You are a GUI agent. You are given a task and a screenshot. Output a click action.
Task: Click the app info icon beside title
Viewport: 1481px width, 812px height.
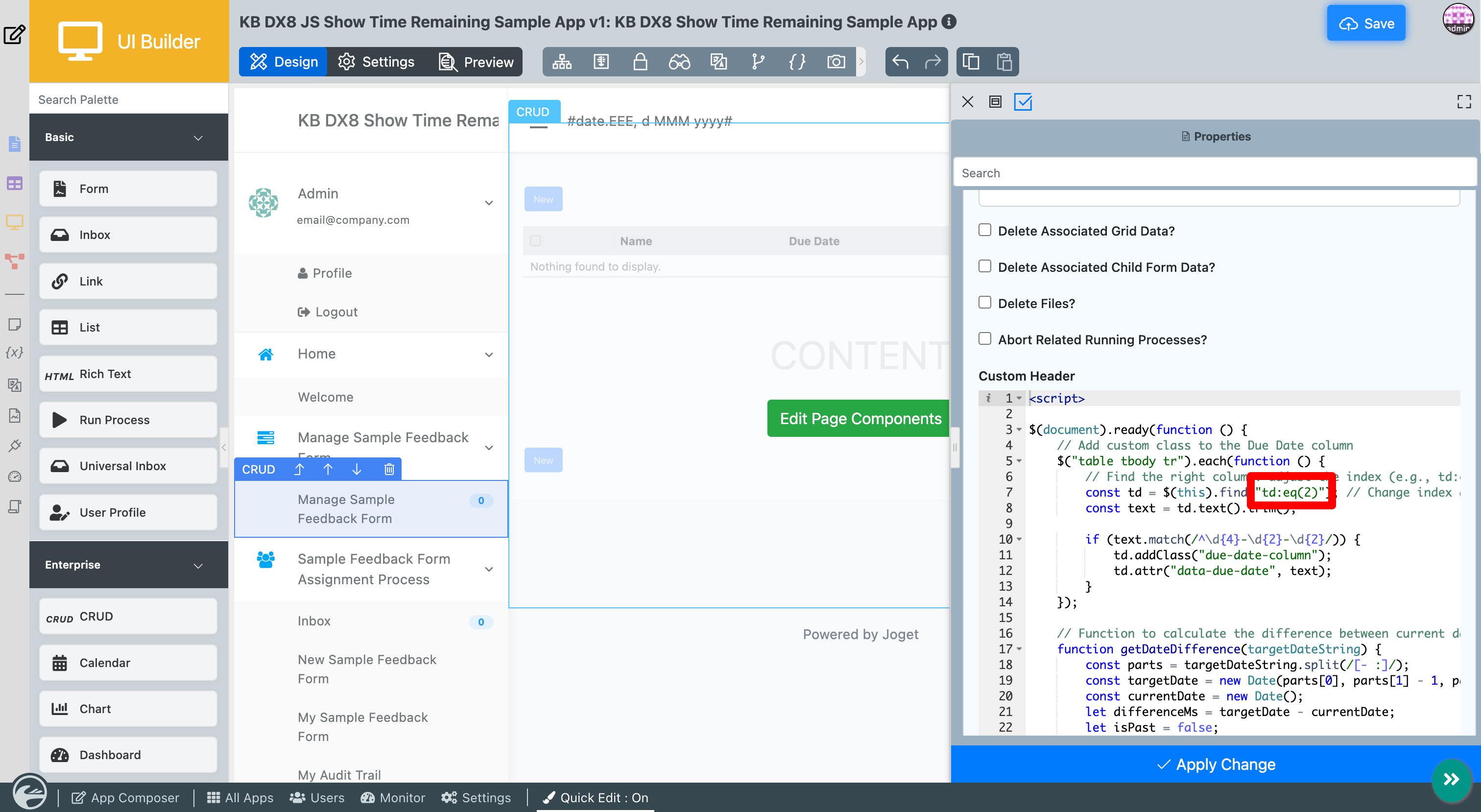tap(949, 22)
